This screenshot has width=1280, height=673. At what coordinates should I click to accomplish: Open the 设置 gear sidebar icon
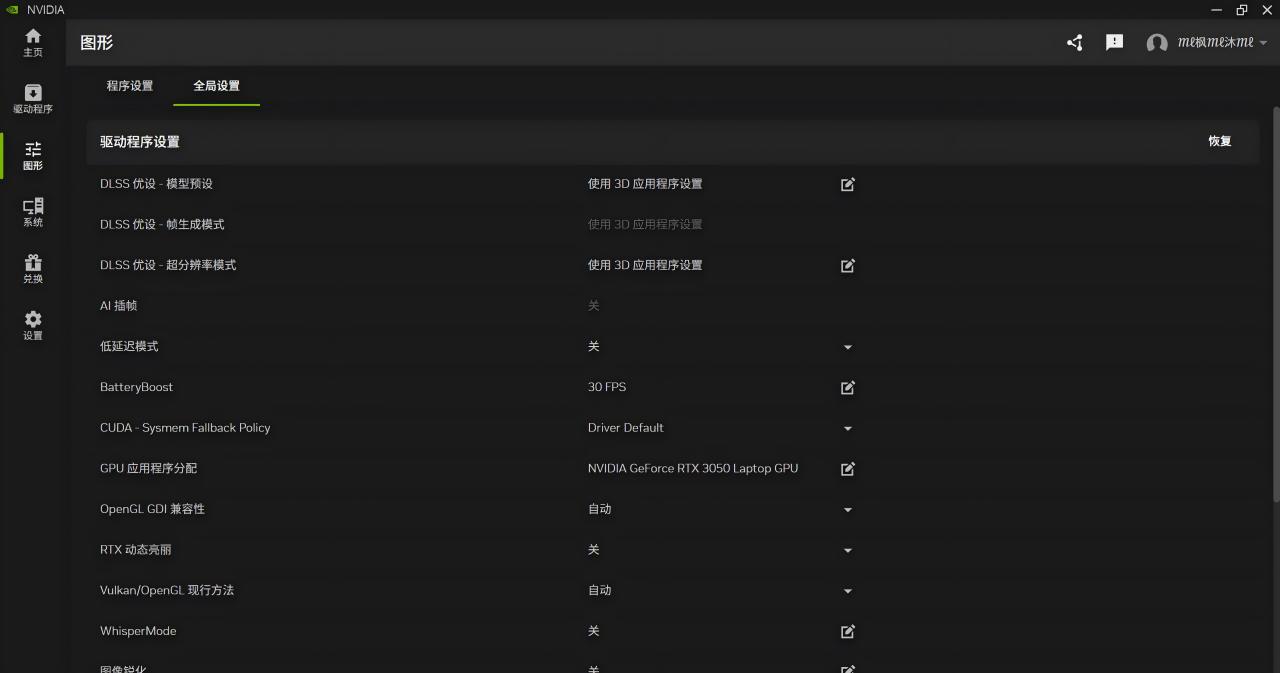(x=33, y=325)
